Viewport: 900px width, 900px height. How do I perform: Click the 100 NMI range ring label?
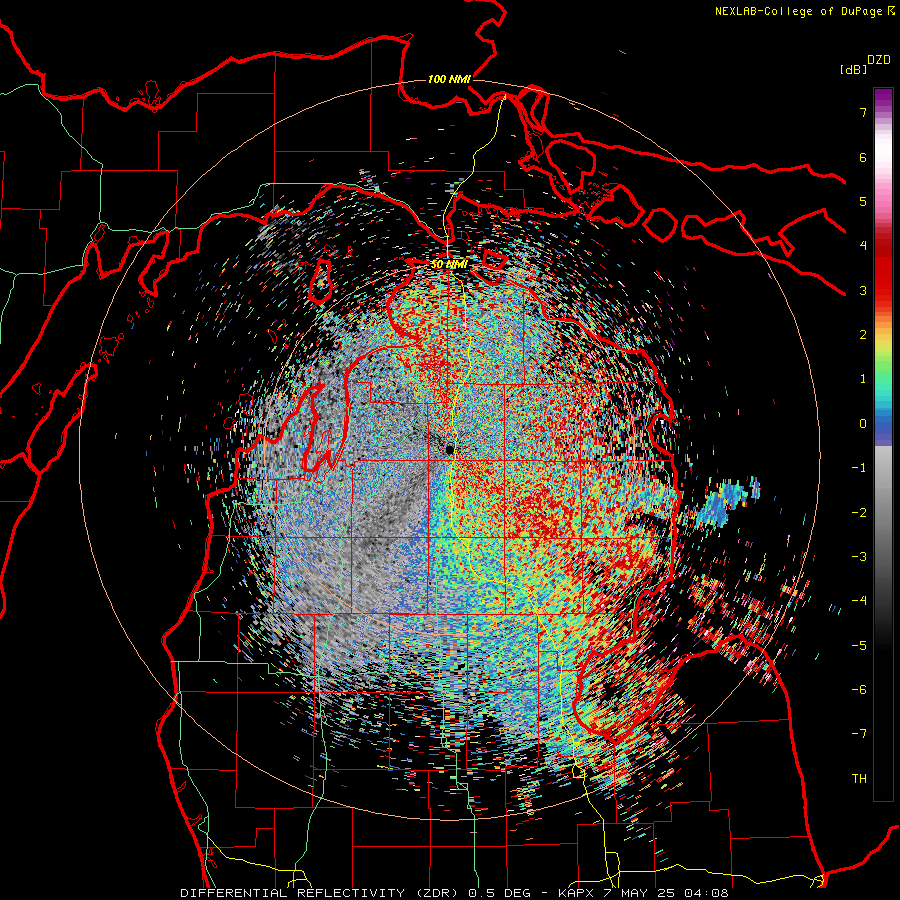pos(449,79)
